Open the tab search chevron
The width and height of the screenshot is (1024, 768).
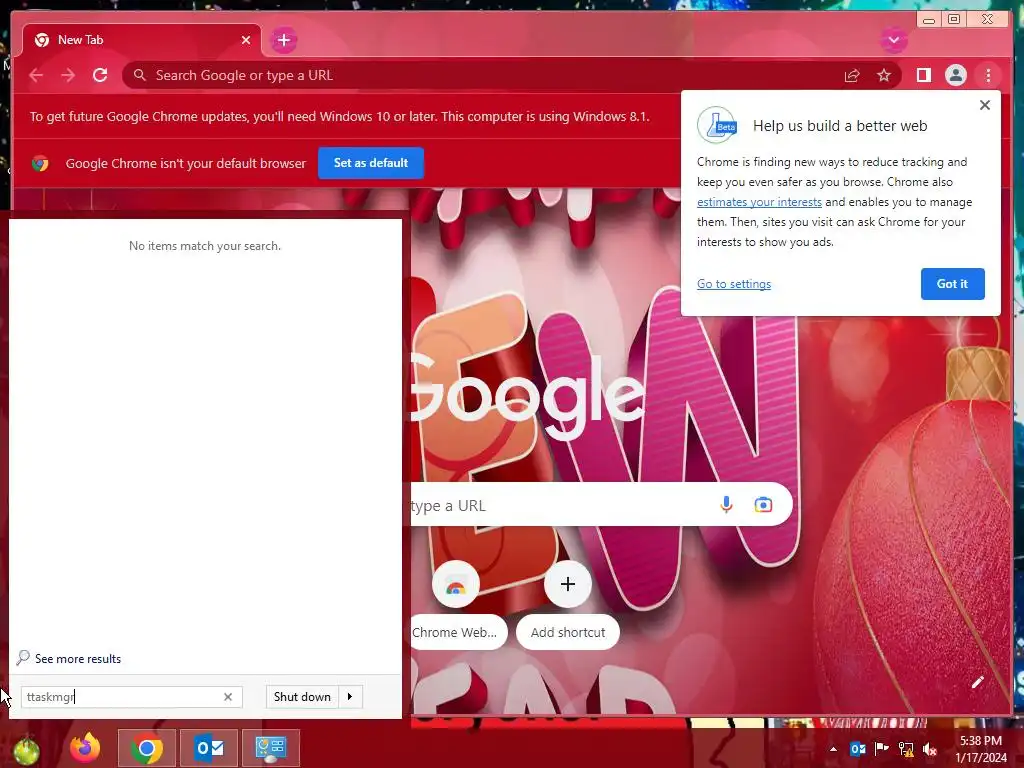[893, 40]
